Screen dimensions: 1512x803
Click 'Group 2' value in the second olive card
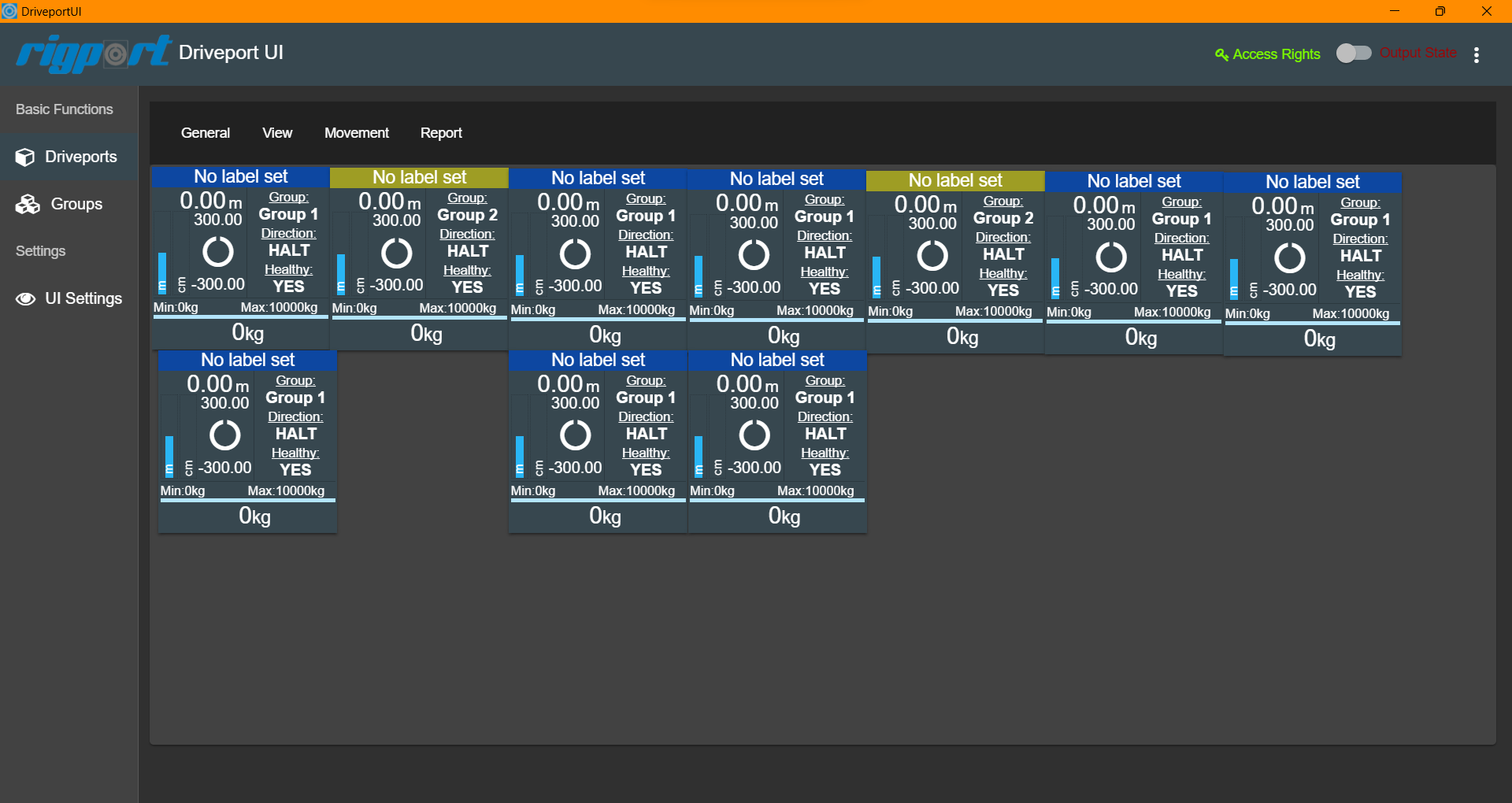pyautogui.click(x=1003, y=218)
